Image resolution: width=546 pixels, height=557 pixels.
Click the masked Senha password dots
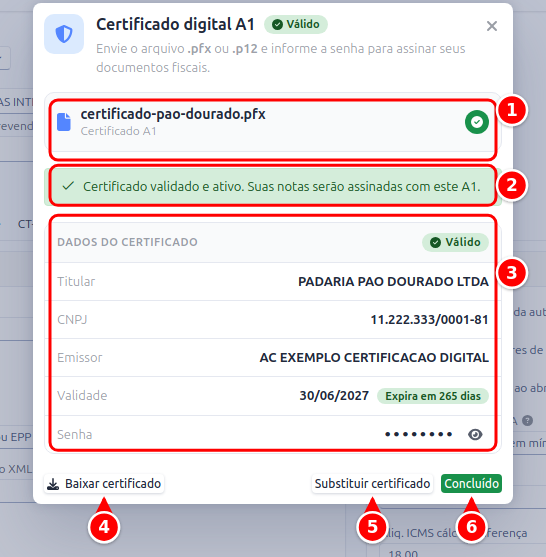tap(418, 434)
